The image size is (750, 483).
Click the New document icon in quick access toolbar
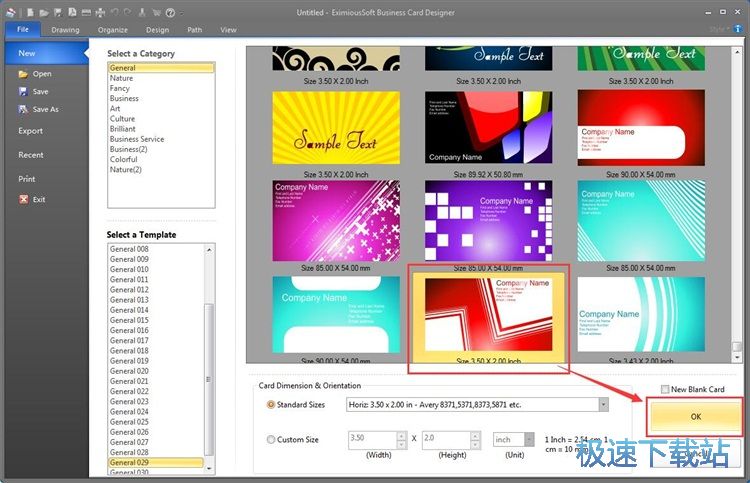click(30, 12)
